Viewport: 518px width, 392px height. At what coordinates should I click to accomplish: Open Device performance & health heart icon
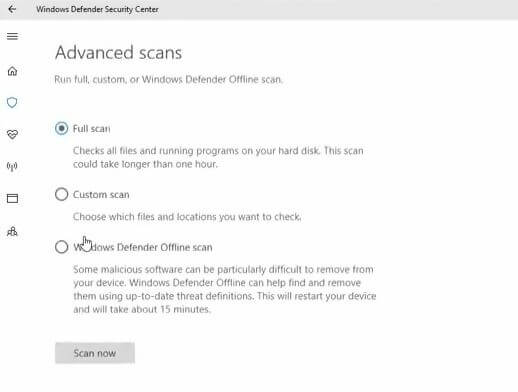(x=12, y=134)
